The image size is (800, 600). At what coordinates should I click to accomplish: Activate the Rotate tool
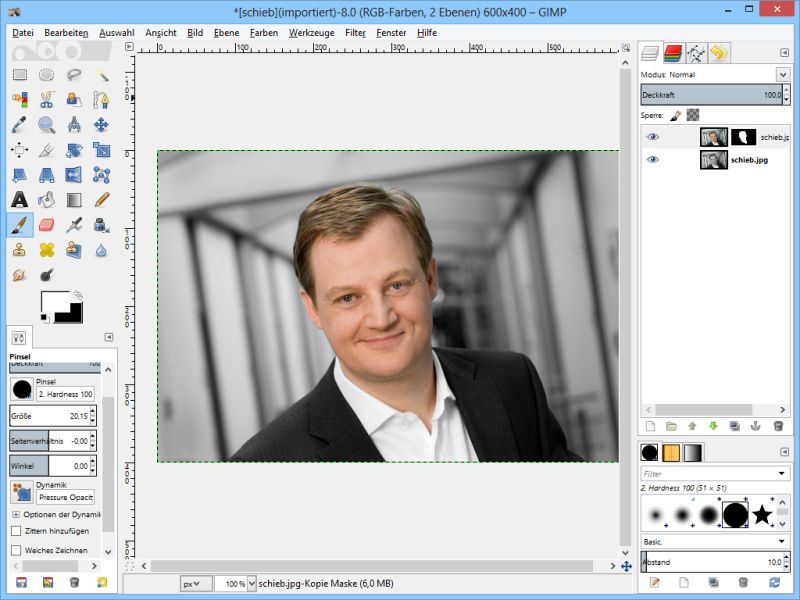(74, 150)
